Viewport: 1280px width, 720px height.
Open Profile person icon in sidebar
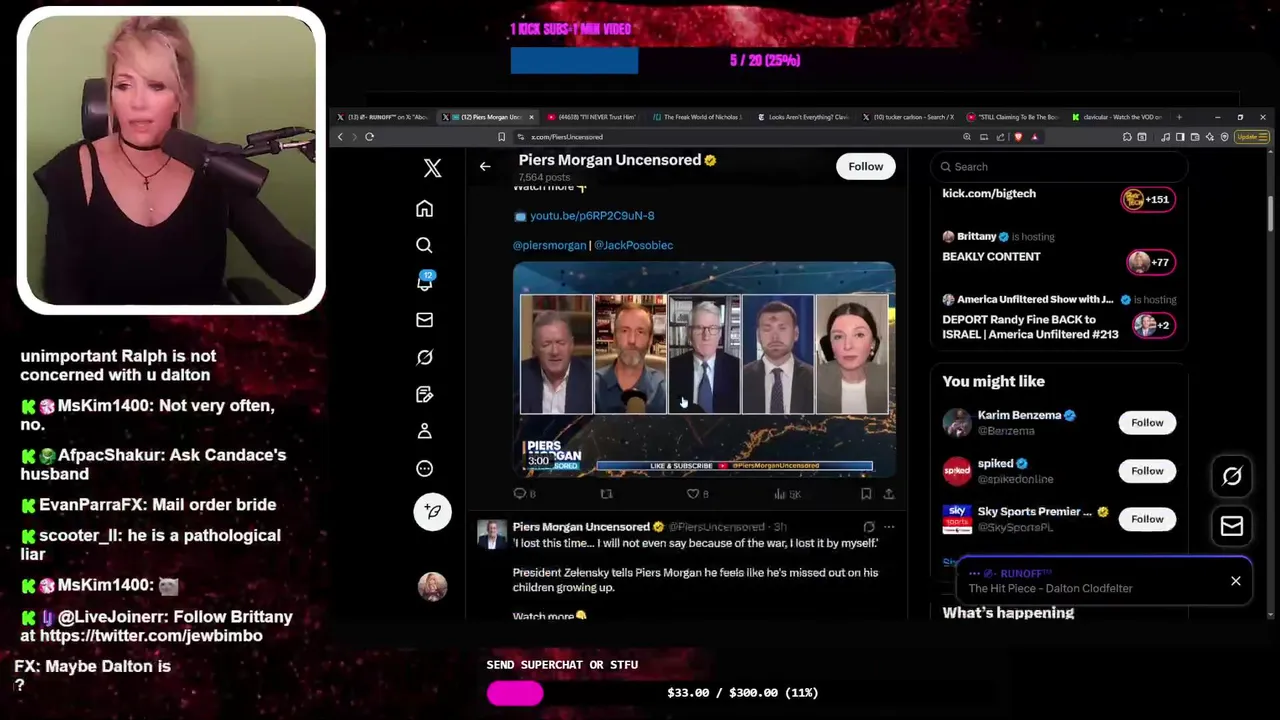(x=424, y=431)
